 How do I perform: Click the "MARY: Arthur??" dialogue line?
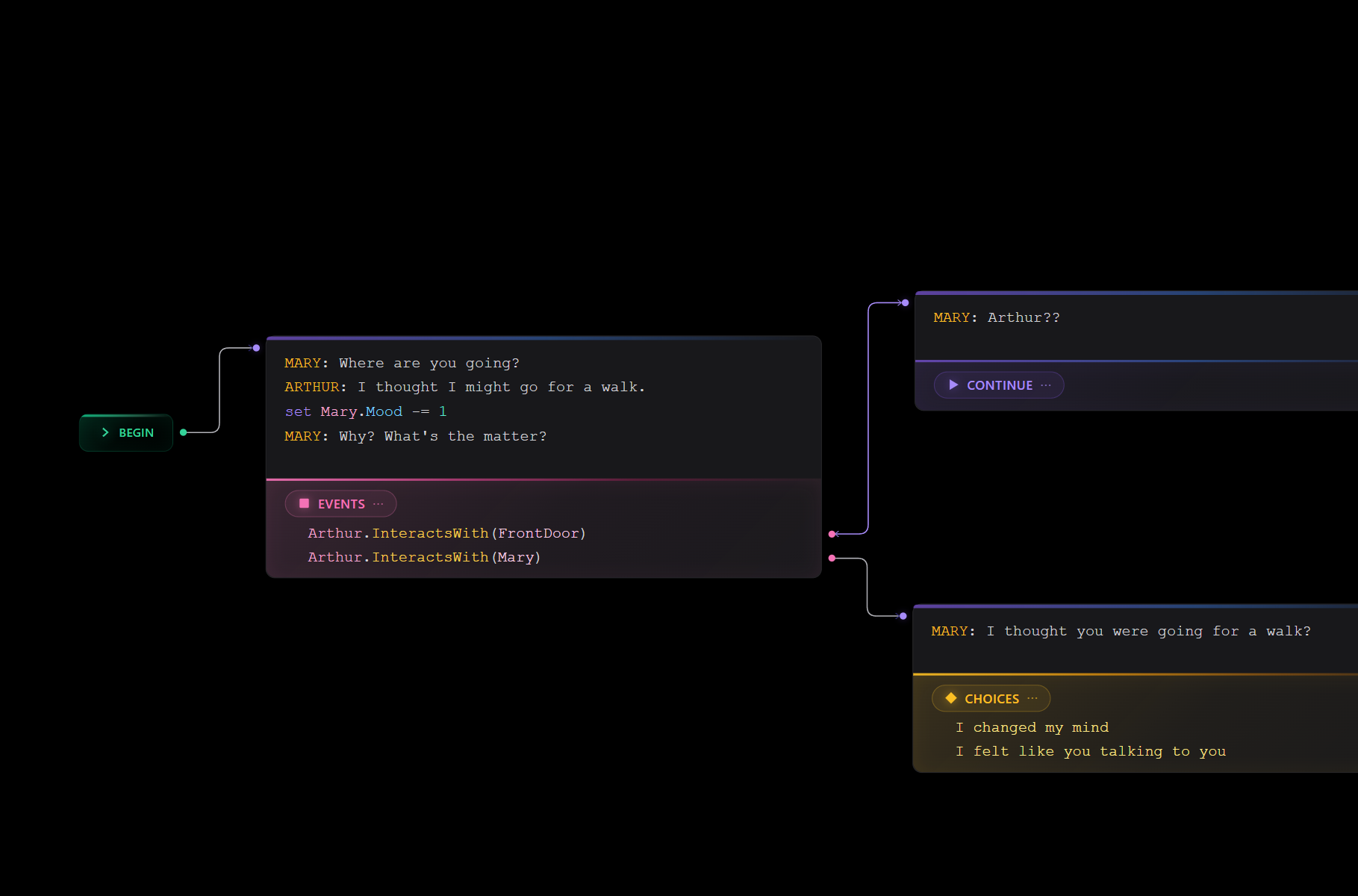click(996, 317)
